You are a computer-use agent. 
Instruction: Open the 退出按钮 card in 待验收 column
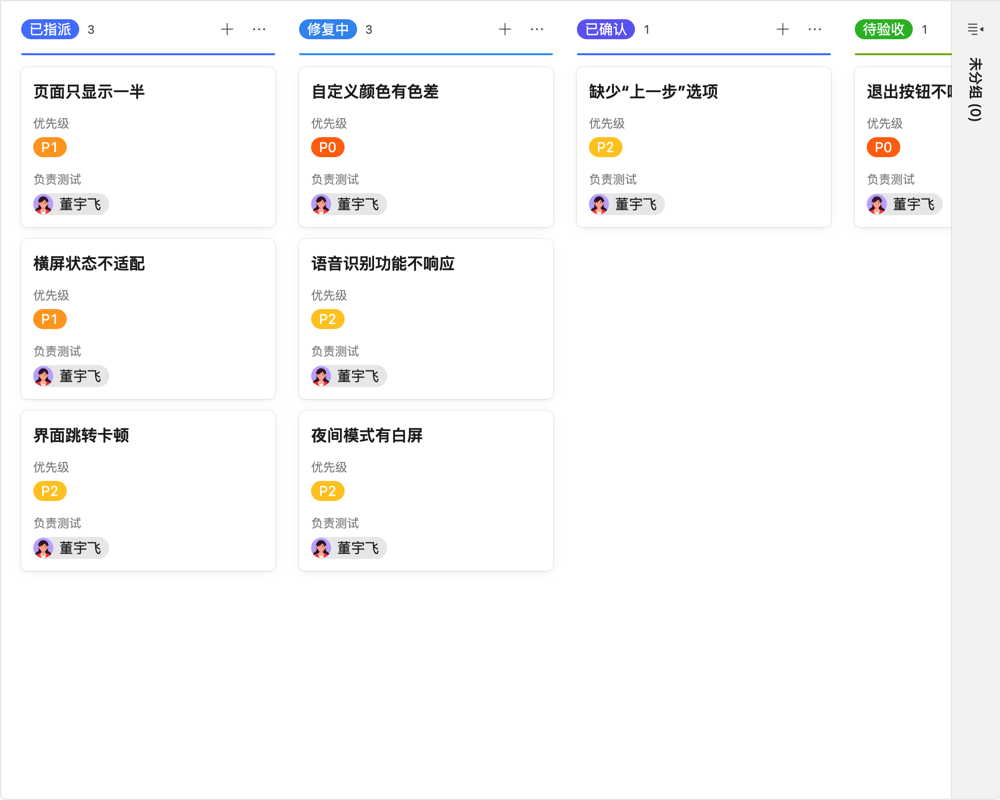coord(903,147)
